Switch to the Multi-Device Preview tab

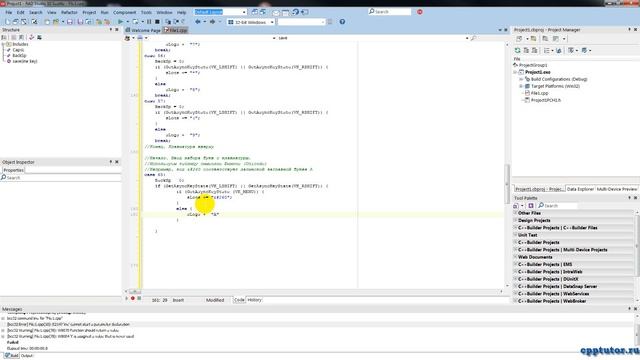pos(617,189)
